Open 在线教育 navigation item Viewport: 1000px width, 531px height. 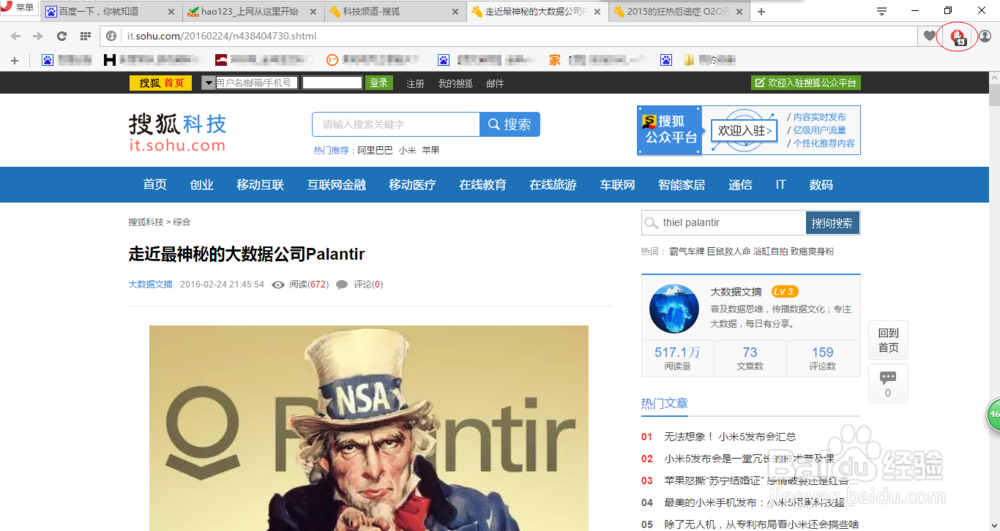point(483,185)
